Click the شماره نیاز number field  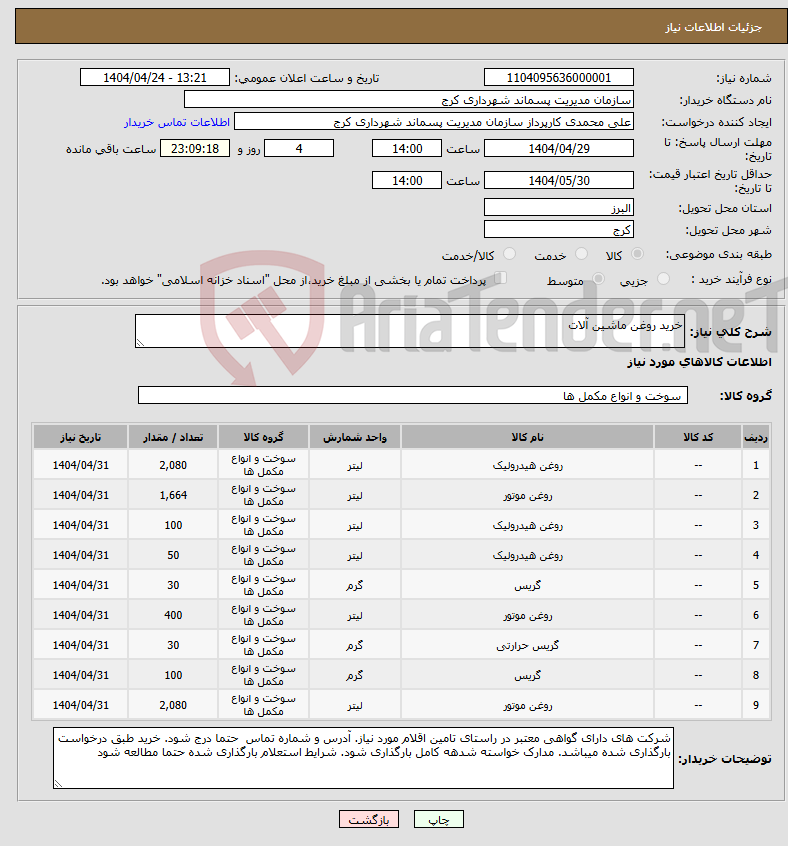[x=559, y=78]
